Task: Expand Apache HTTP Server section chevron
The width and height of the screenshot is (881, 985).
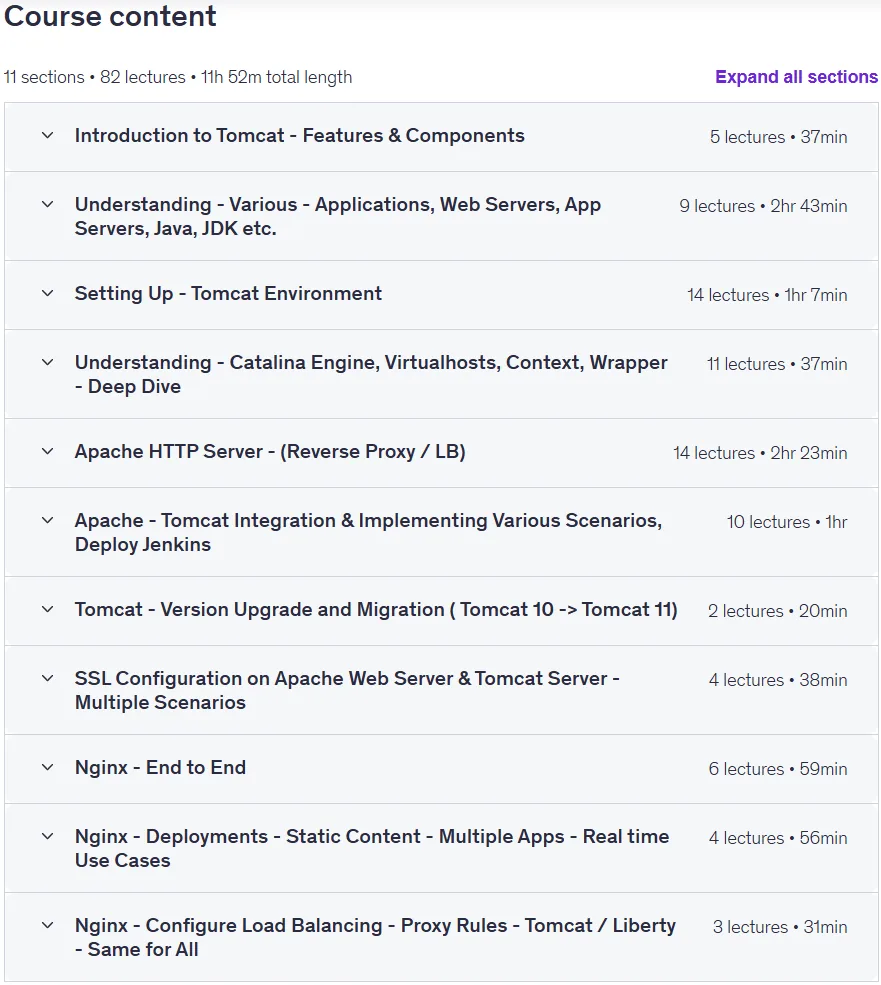Action: [48, 451]
